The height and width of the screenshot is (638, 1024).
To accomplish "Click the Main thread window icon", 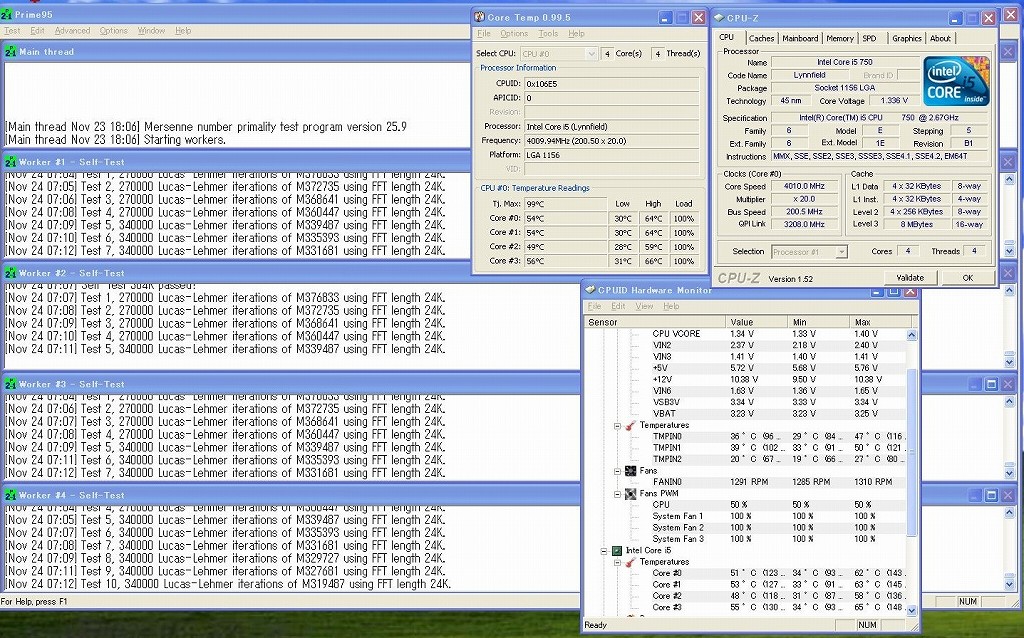I will [x=11, y=51].
